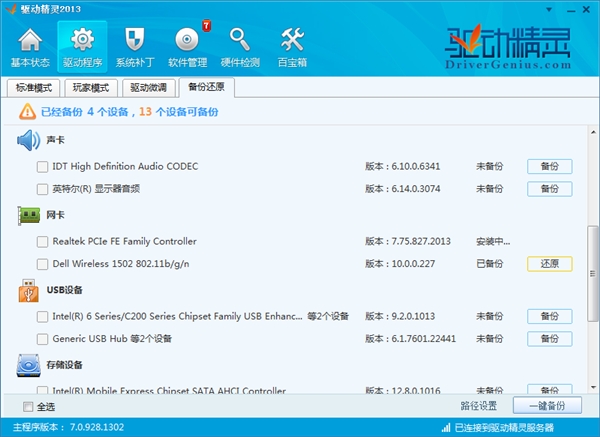Switch to 玩家模式 tab
The width and height of the screenshot is (600, 437).
pos(91,88)
